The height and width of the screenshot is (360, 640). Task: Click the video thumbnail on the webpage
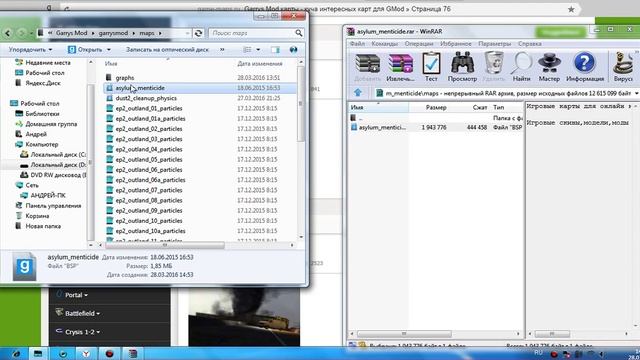tap(244, 317)
